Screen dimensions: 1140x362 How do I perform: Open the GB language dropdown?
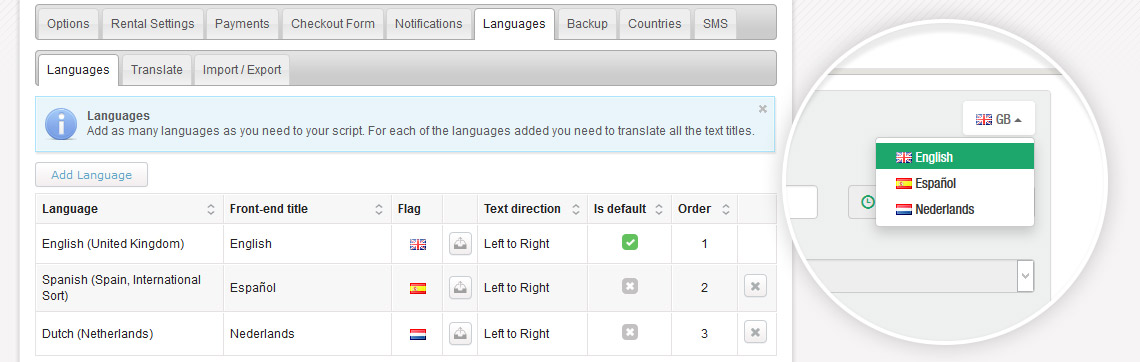point(999,119)
